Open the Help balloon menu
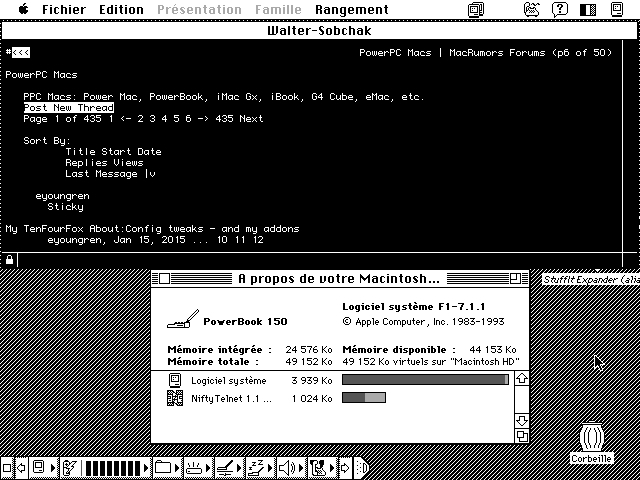The width and height of the screenshot is (640, 480). click(x=560, y=9)
